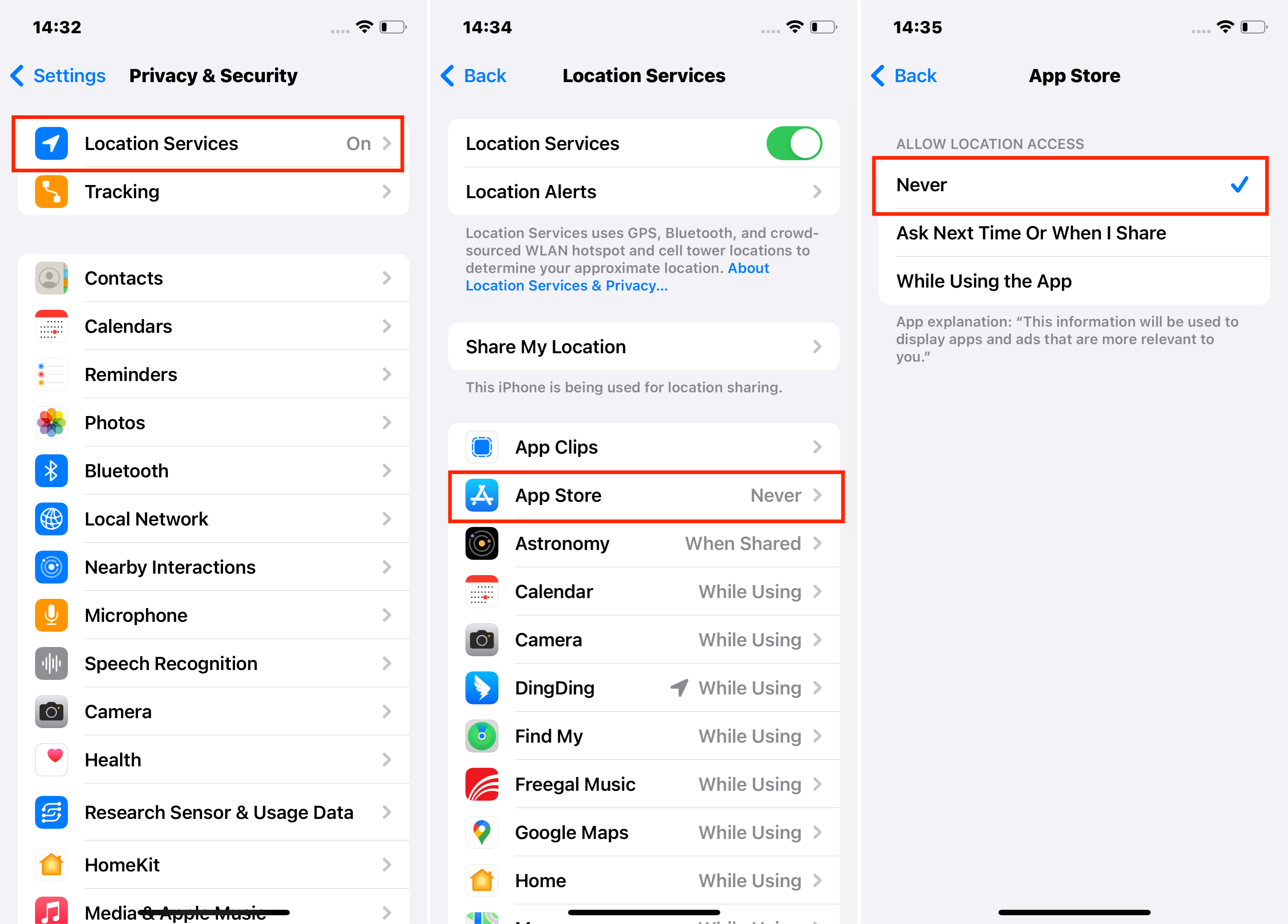Tap the Photos icon
The image size is (1288, 924).
(52, 422)
